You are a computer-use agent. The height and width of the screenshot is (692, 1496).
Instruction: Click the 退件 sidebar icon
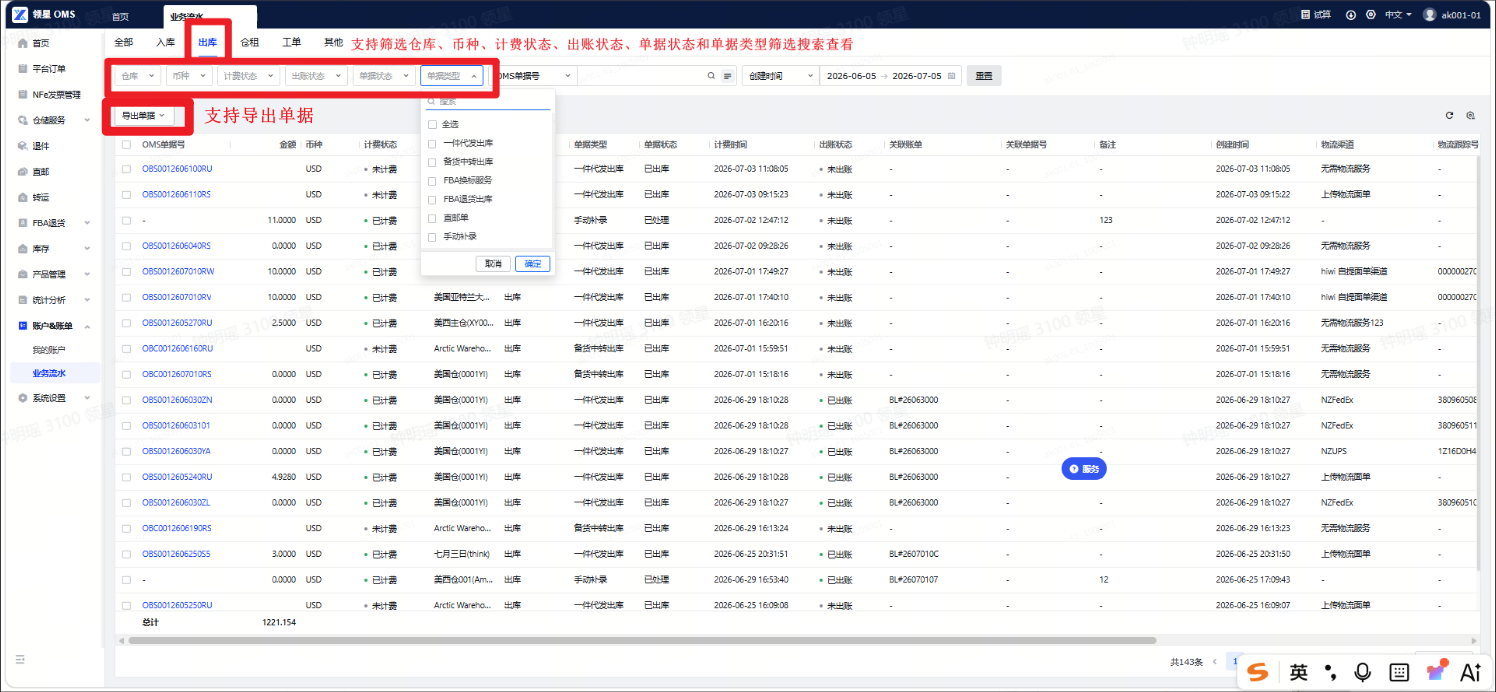(x=22, y=146)
